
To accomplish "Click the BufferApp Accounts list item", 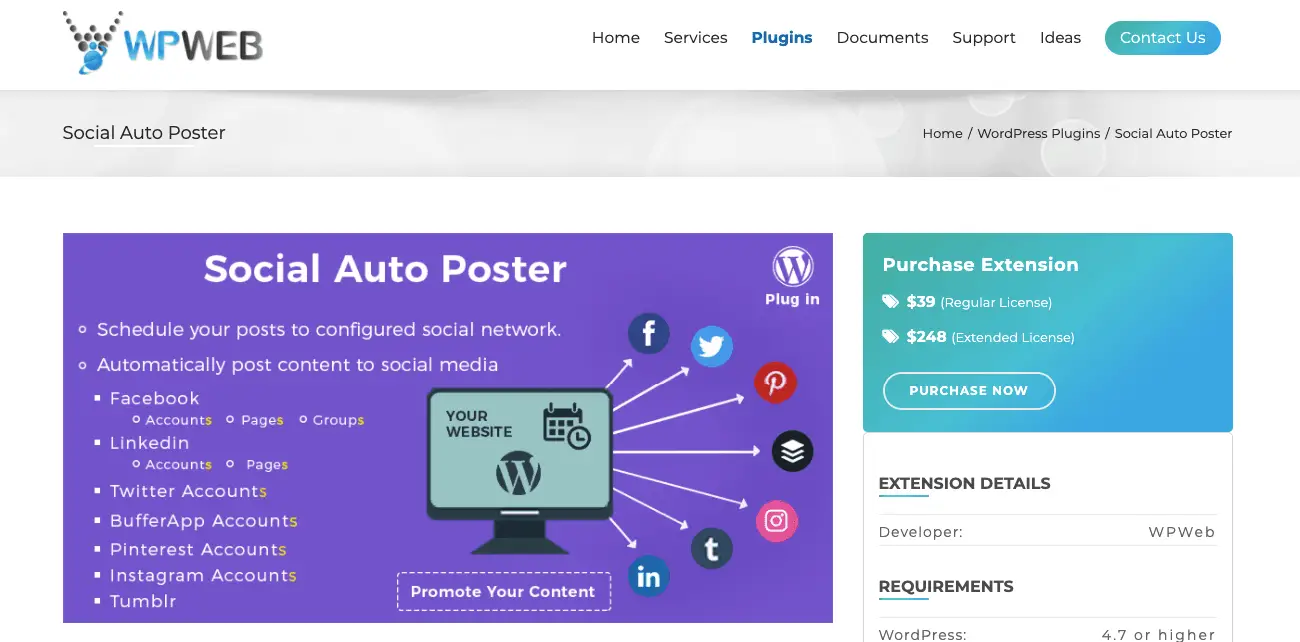I will point(204,521).
